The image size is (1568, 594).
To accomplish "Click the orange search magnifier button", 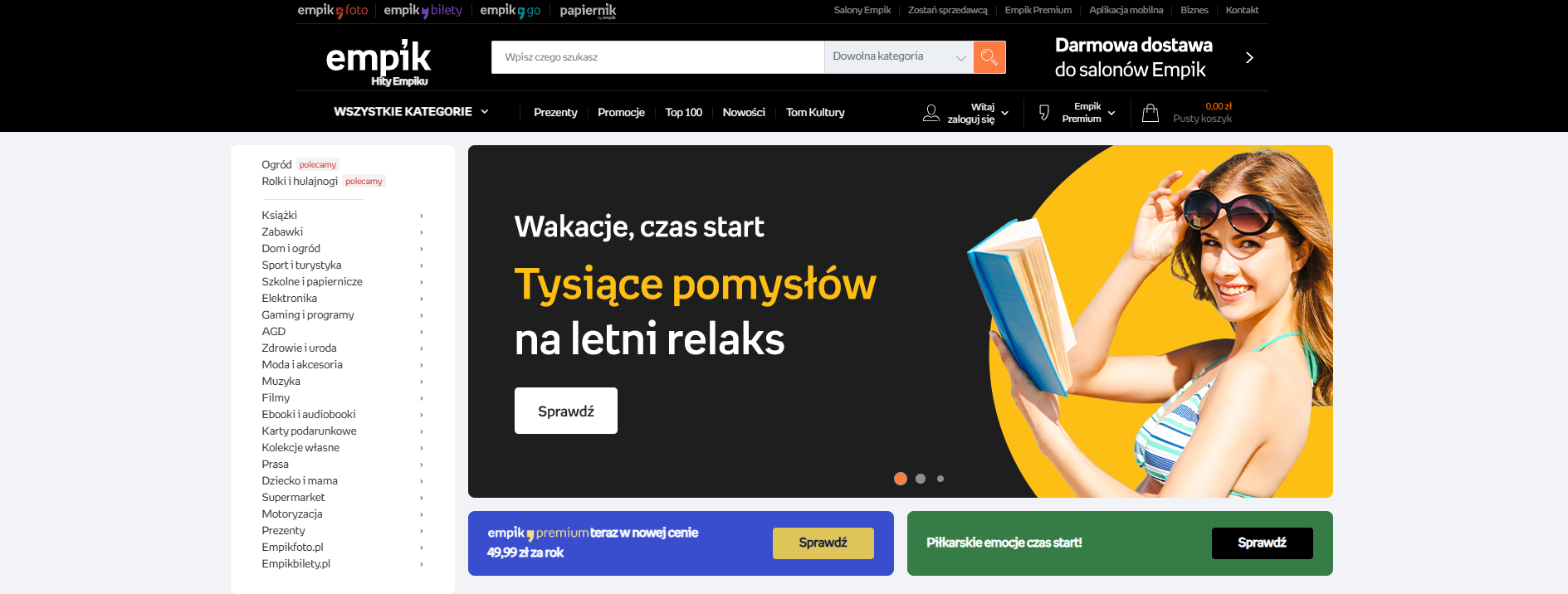I will (x=989, y=57).
